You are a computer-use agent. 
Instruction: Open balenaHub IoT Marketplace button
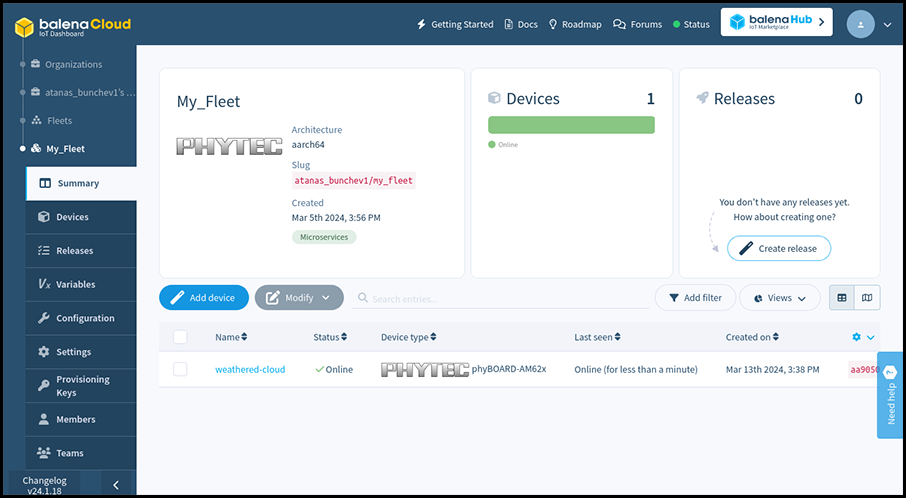click(777, 22)
